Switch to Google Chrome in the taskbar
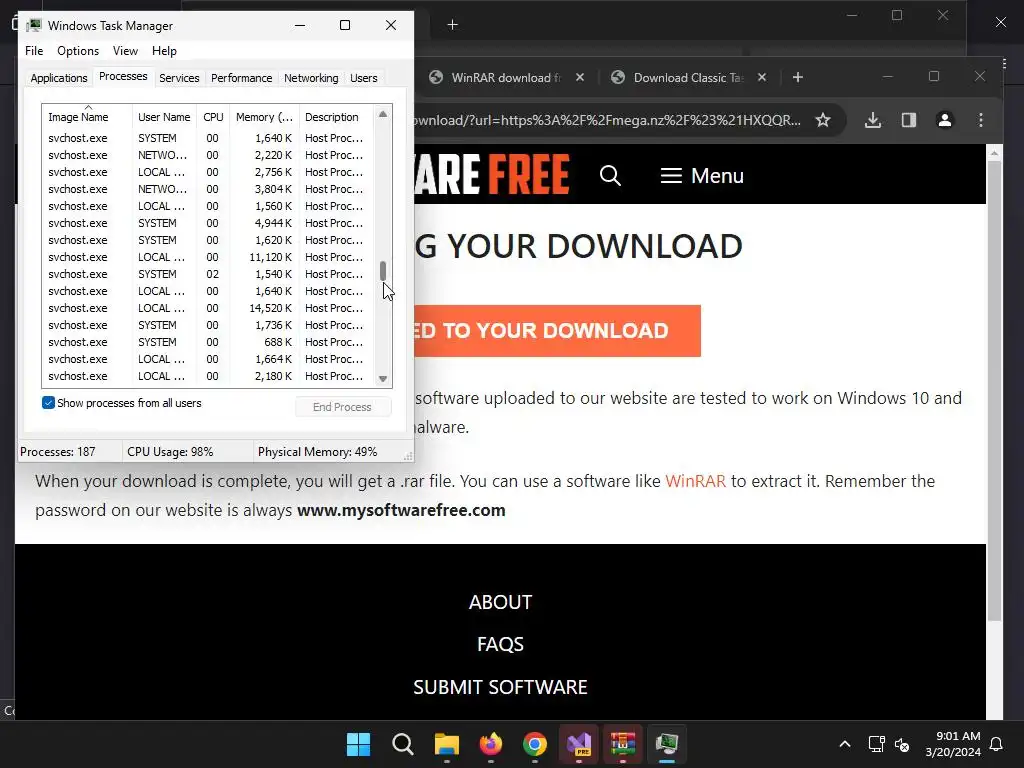 click(535, 744)
